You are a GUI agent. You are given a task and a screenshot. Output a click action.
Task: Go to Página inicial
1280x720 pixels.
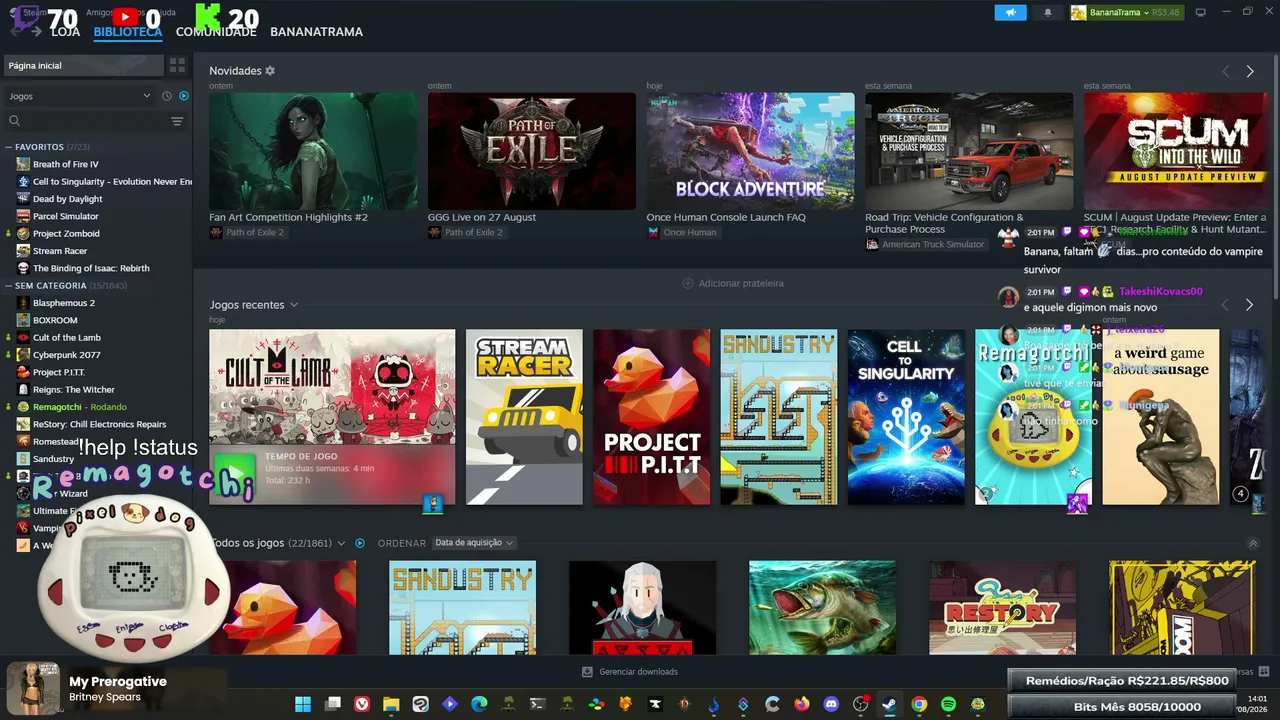(x=83, y=66)
